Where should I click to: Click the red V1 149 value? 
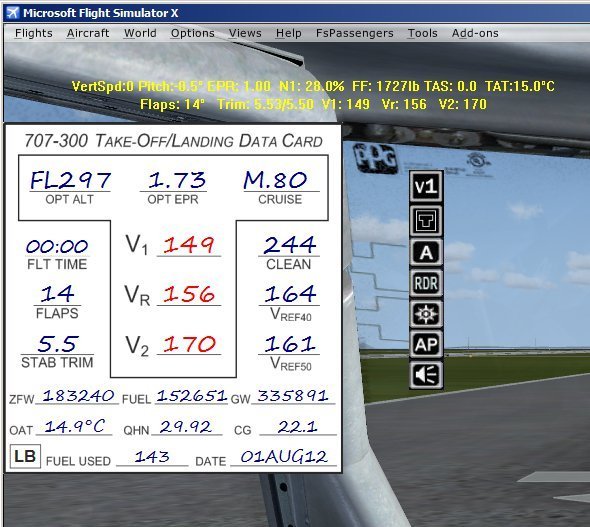189,245
